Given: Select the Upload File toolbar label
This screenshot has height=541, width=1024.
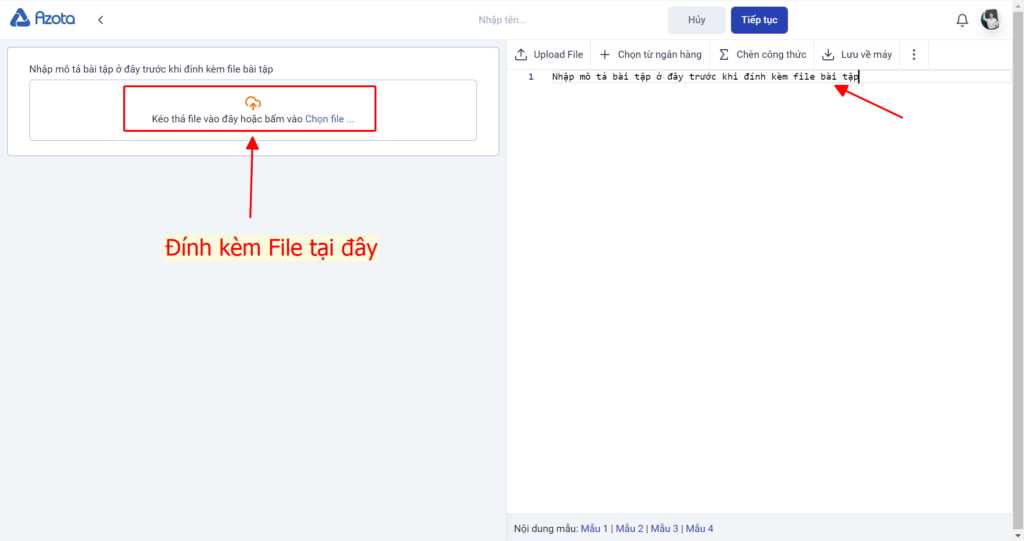Looking at the screenshot, I should click(x=558, y=54).
